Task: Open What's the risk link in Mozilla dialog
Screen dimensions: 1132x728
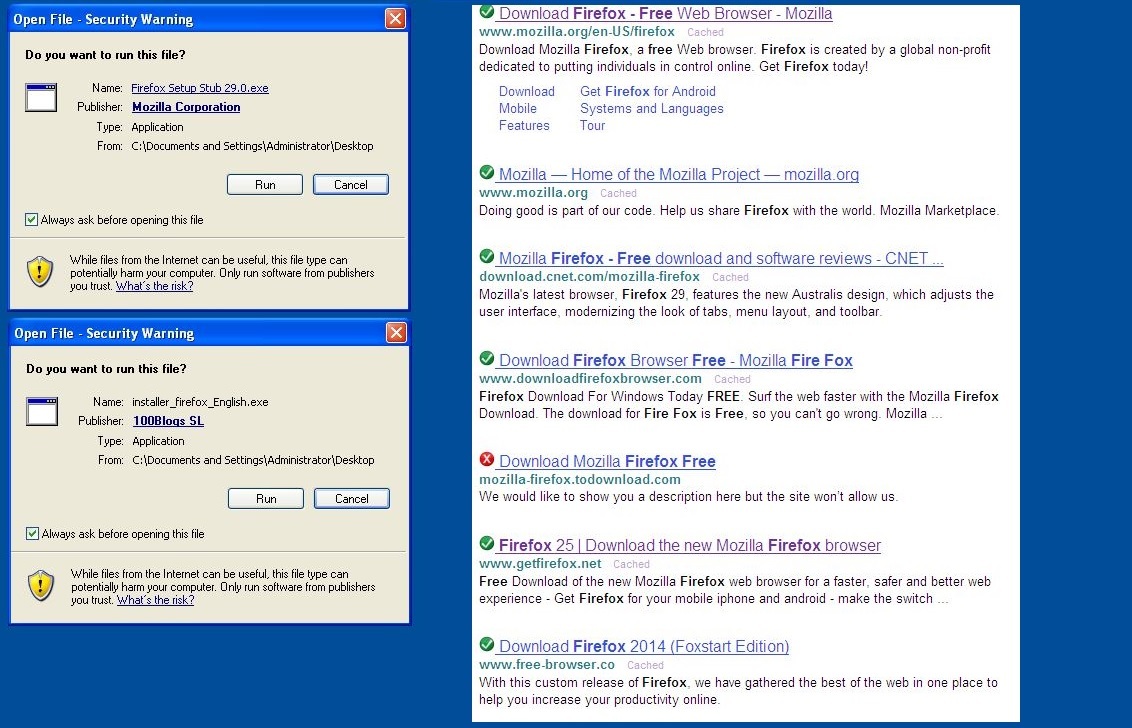Action: click(x=154, y=286)
